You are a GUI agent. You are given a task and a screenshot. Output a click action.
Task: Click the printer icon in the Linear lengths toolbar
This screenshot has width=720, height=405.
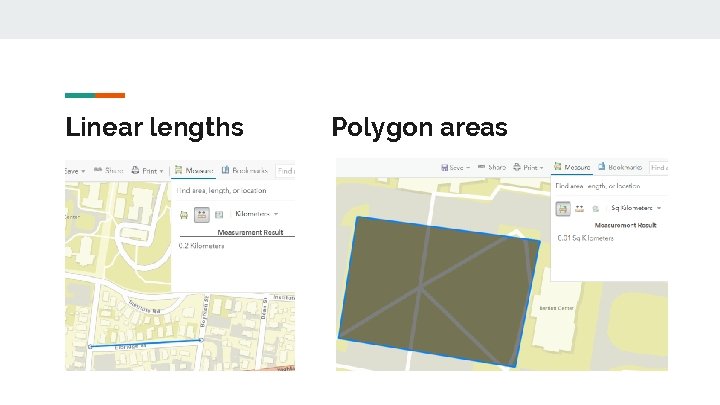click(x=135, y=170)
